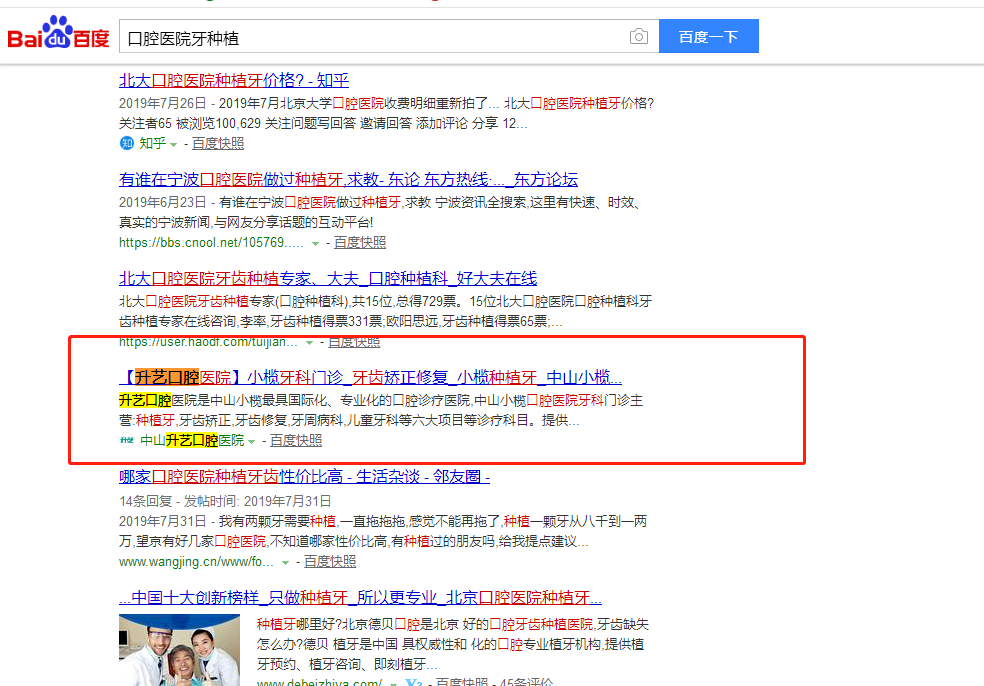Open www.wangjing.cn URL link
Viewport: 984px width, 686px height.
coord(196,562)
